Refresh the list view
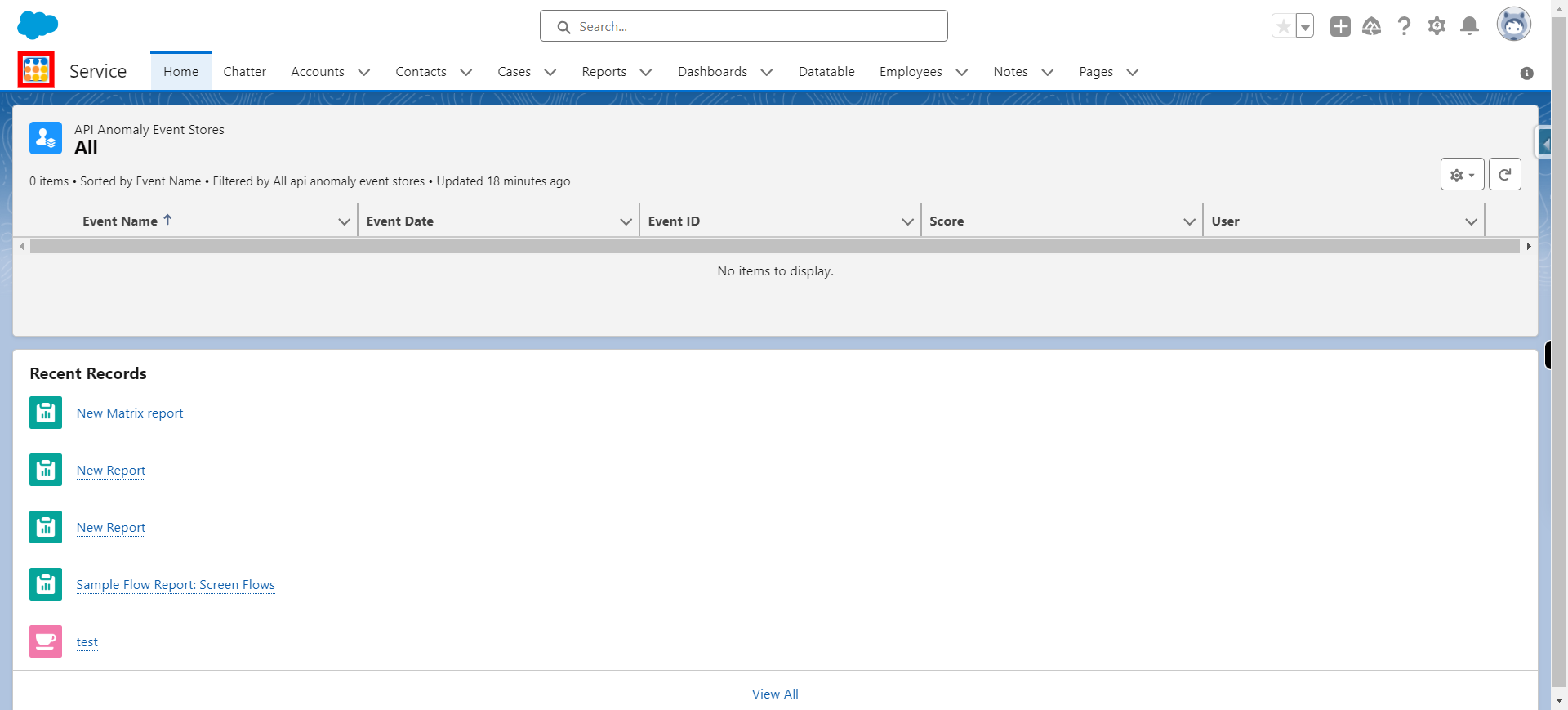Image resolution: width=1568 pixels, height=710 pixels. click(1504, 174)
